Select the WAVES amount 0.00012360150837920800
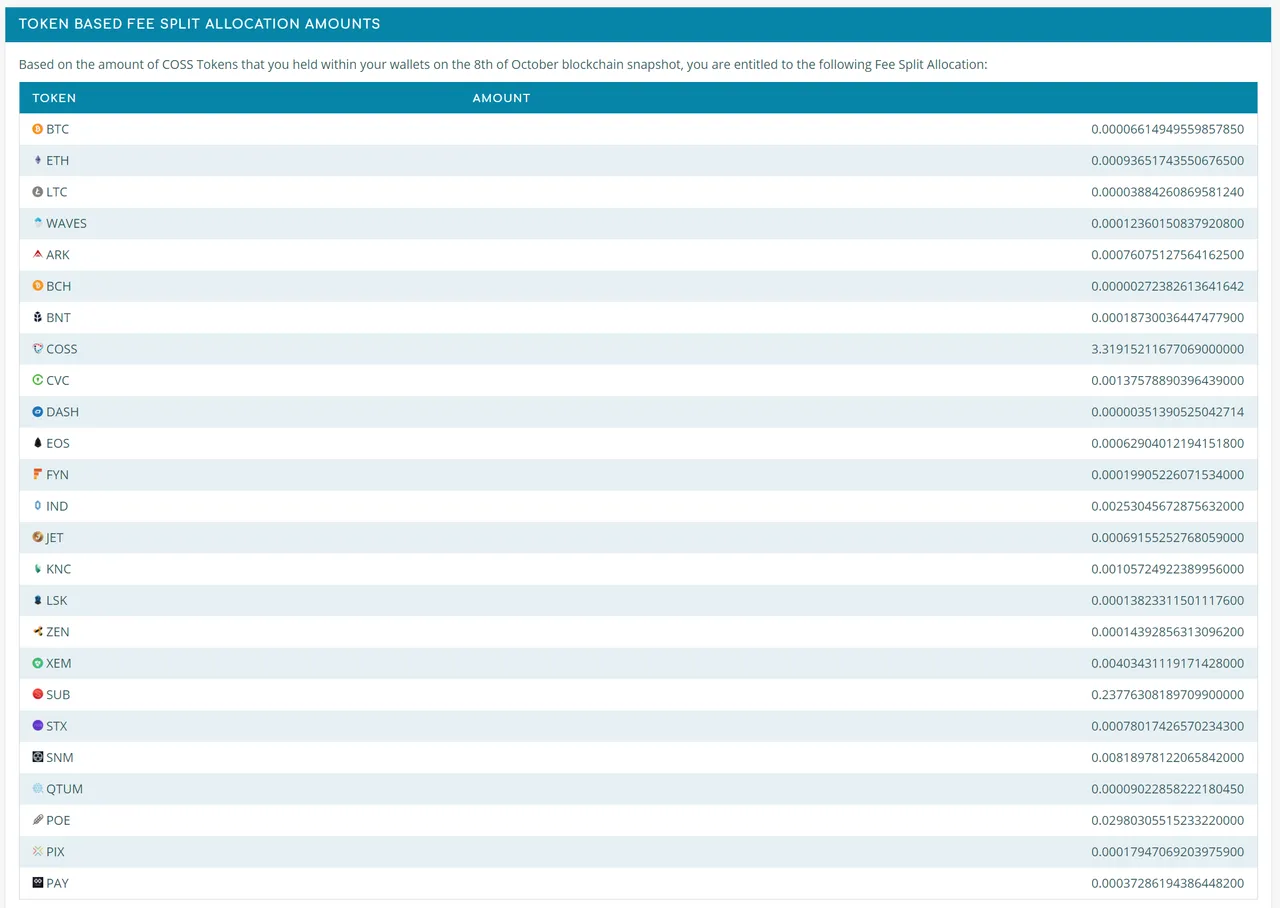1280x908 pixels. [1167, 223]
